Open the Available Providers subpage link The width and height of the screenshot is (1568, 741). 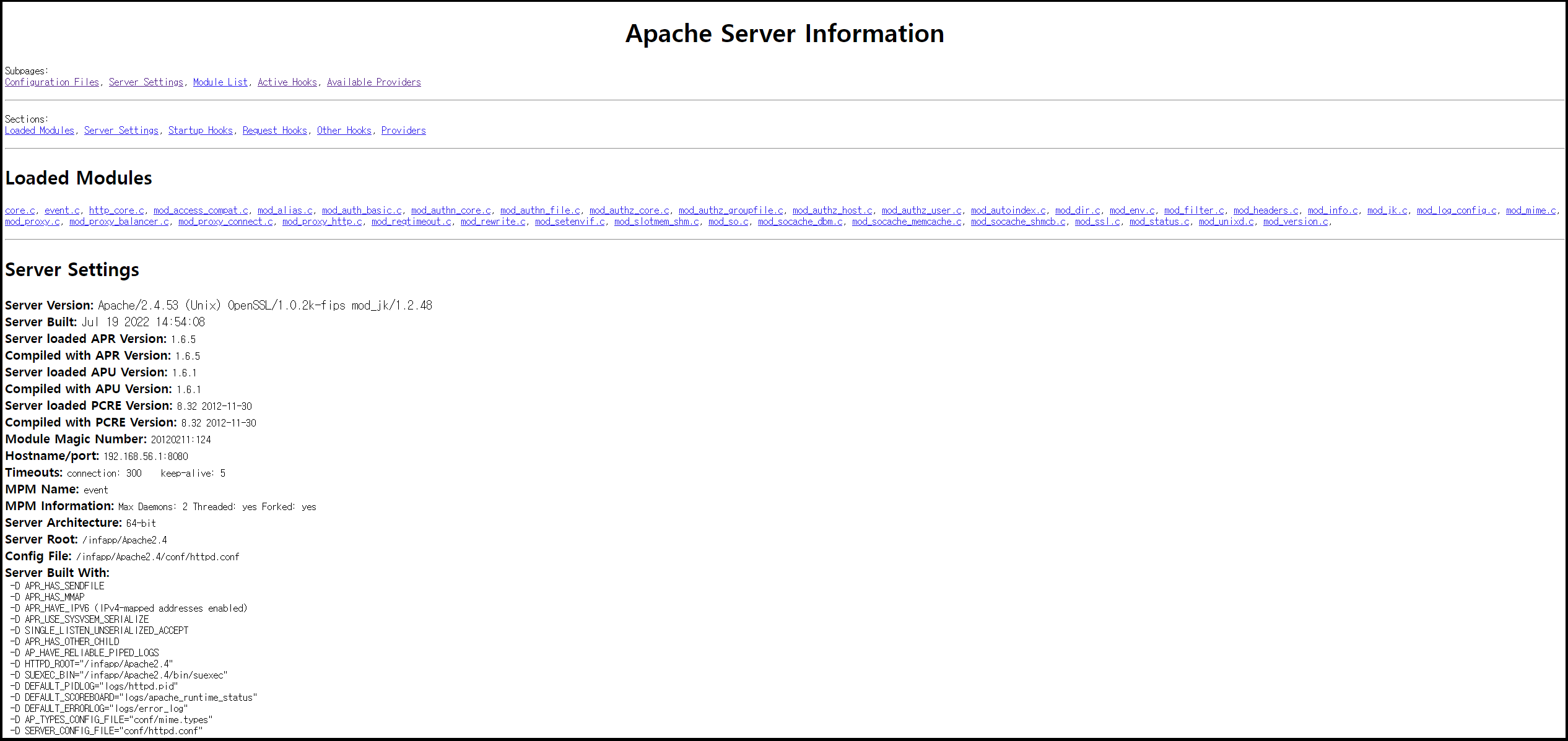(373, 82)
